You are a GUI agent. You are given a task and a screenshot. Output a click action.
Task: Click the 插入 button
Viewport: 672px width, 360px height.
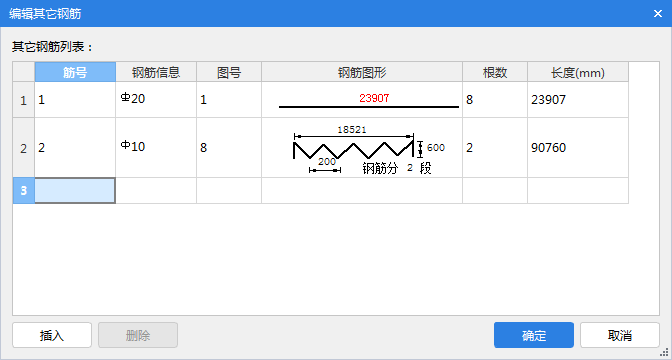point(52,335)
